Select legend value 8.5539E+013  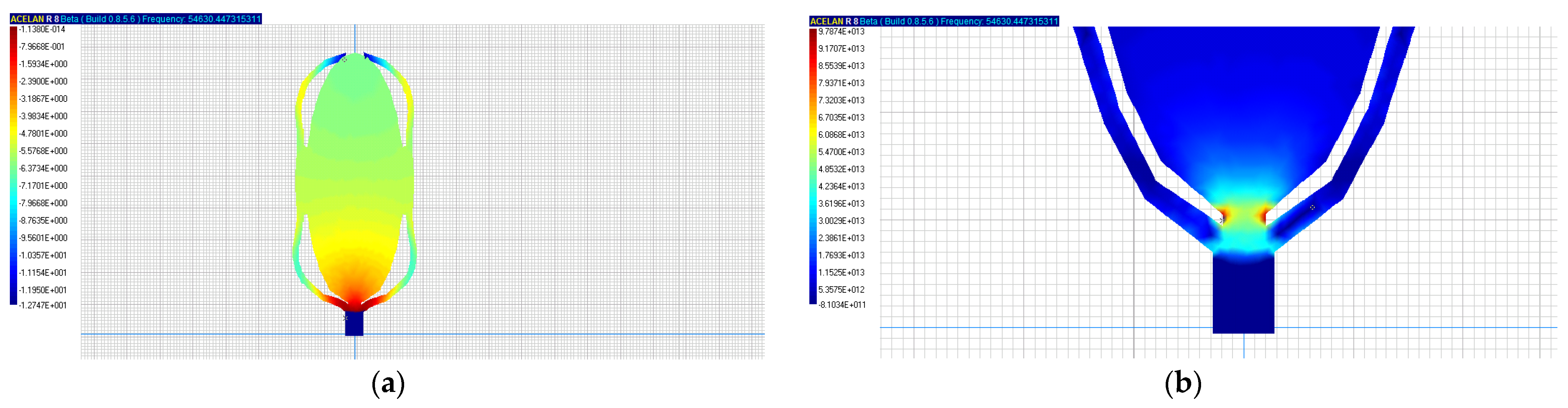coord(841,66)
